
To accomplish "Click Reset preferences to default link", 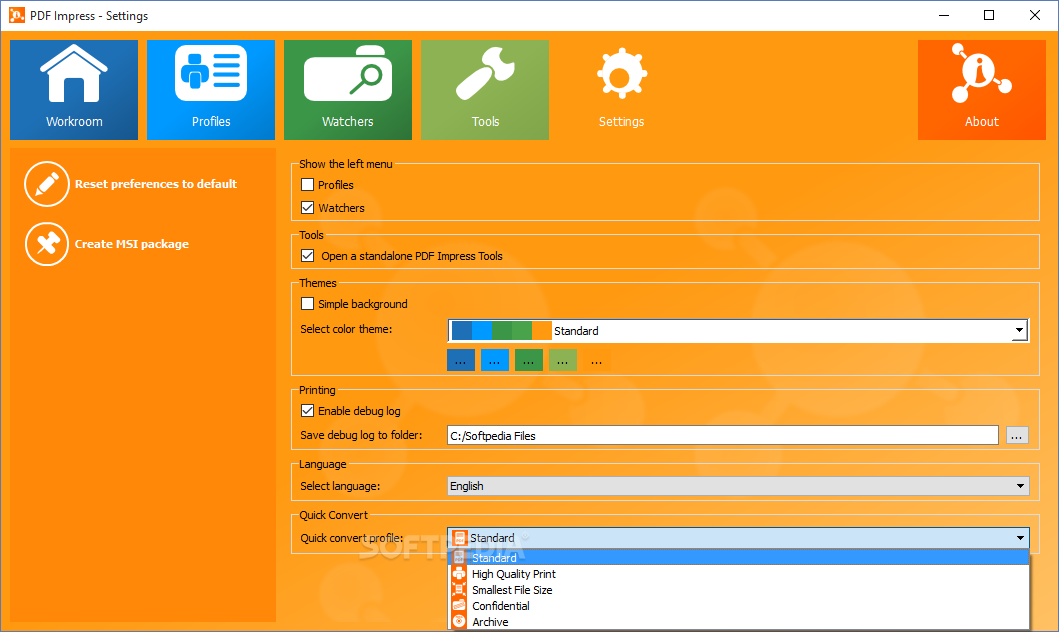I will (x=156, y=184).
